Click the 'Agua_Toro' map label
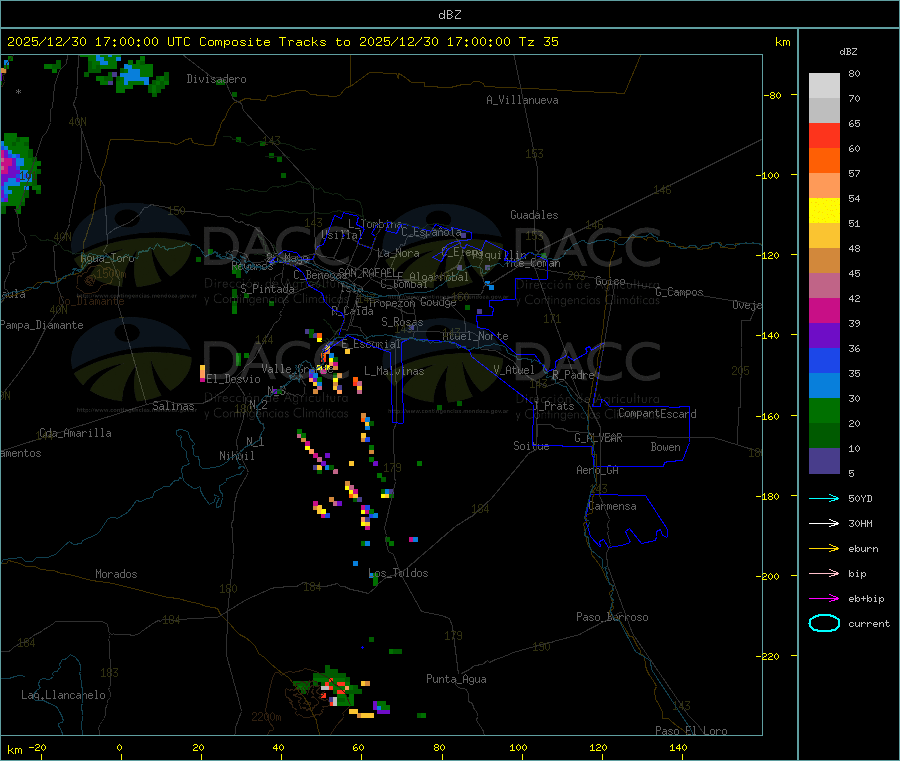The height and width of the screenshot is (761, 900). tap(107, 258)
